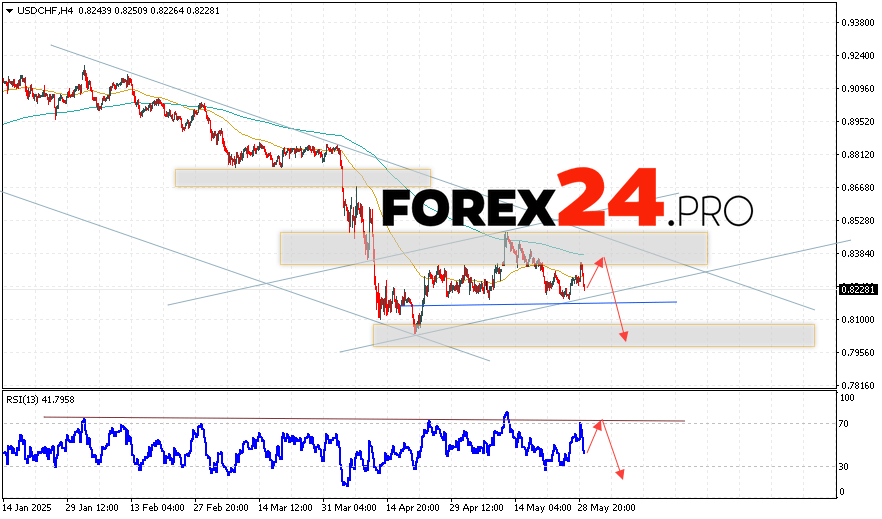Click the small triangle before USDCHF,H4

tap(7, 10)
